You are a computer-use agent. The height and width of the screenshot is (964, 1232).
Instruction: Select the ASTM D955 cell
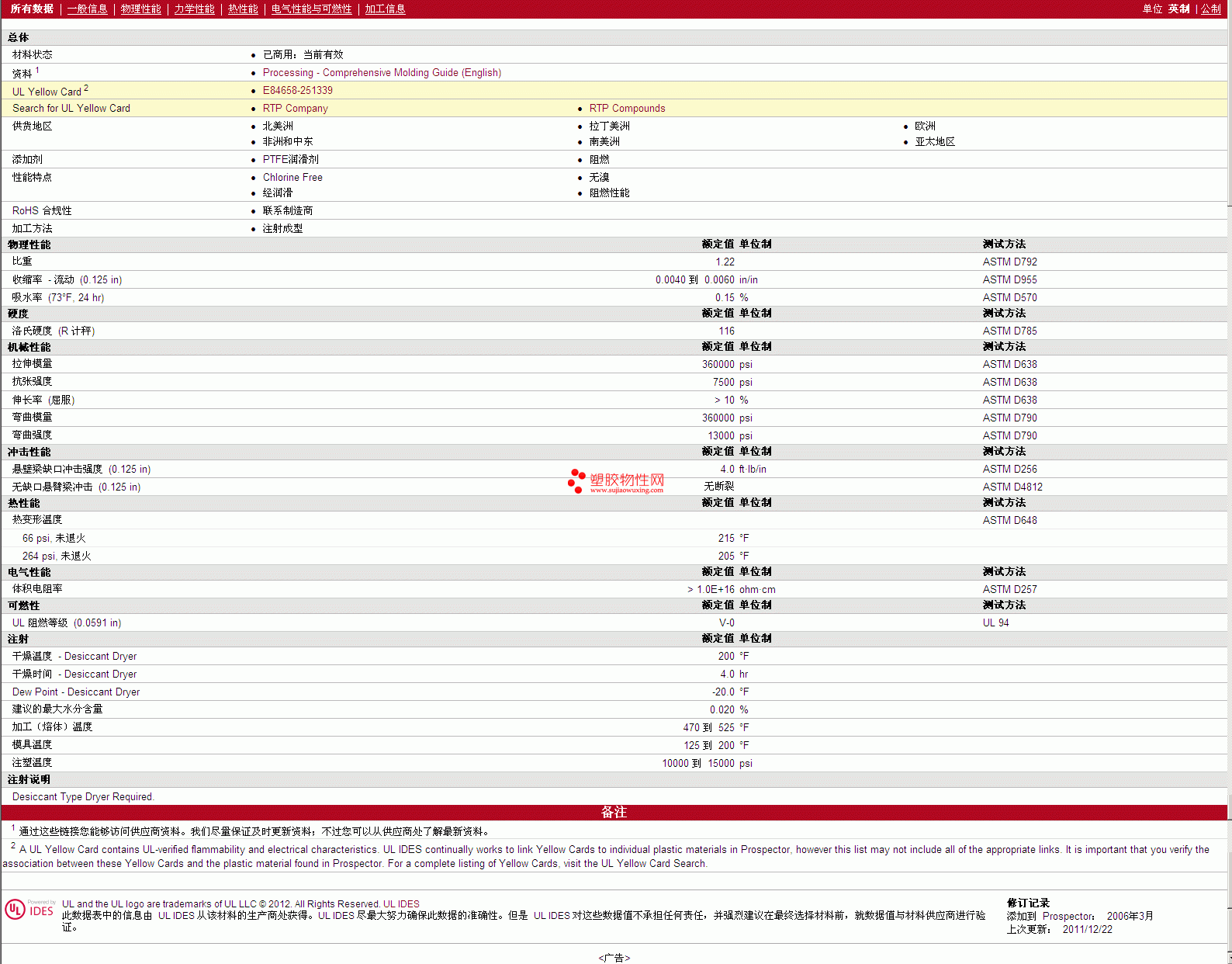(x=1009, y=279)
